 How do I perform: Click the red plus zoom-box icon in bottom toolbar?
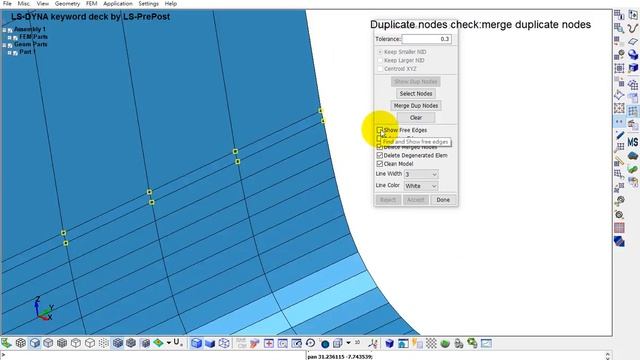[269, 343]
